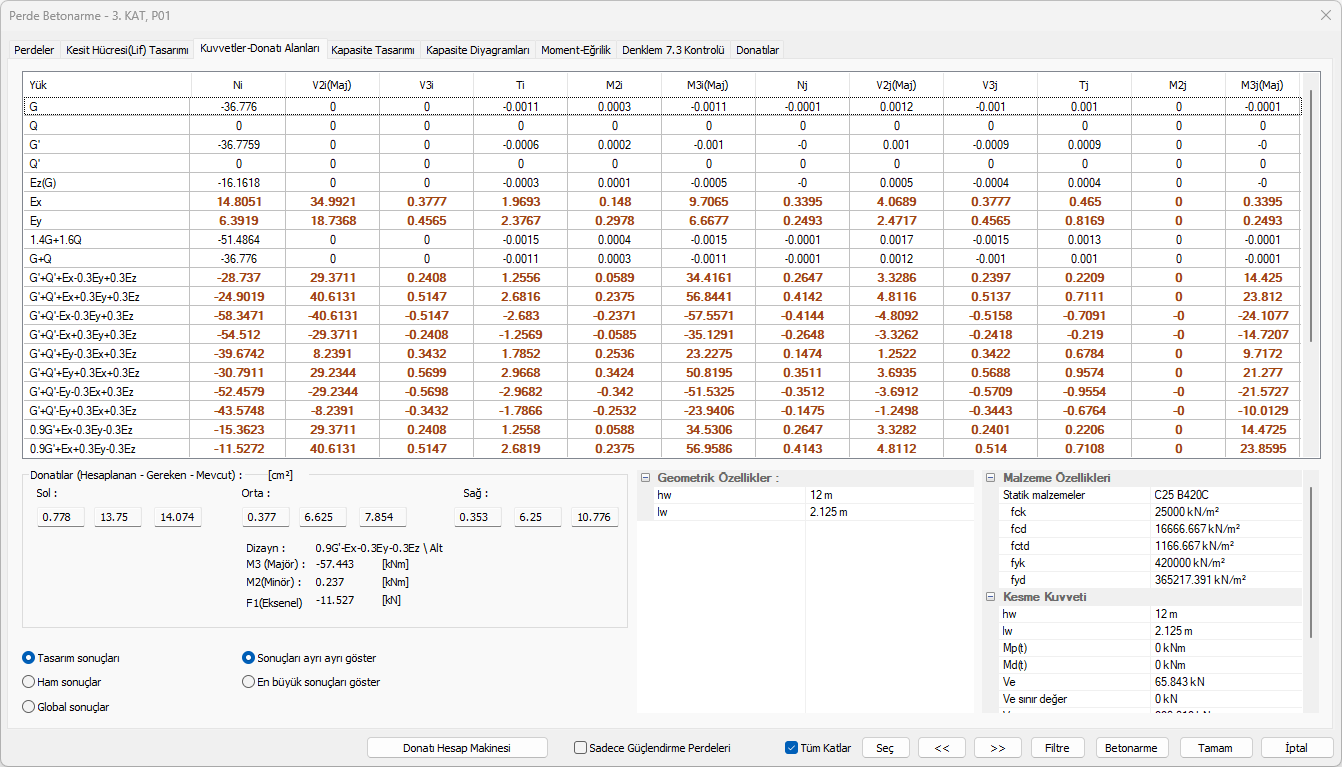1342x767 pixels.
Task: Collapse the Kesme Kuvveti section
Action: click(x=991, y=597)
